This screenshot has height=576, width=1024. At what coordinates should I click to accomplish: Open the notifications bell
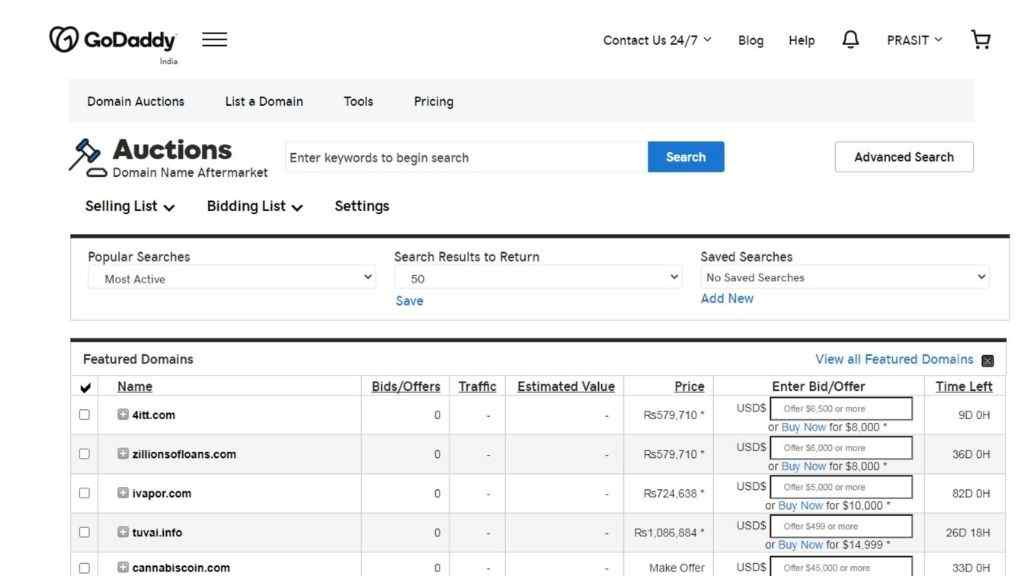(x=850, y=40)
